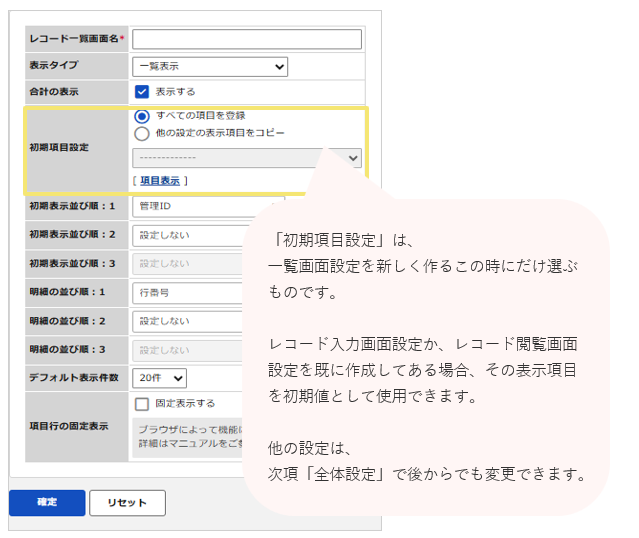The height and width of the screenshot is (538, 639).
Task: Select the 他の設定の表示項目をコピー radio button
Action: coord(142,134)
